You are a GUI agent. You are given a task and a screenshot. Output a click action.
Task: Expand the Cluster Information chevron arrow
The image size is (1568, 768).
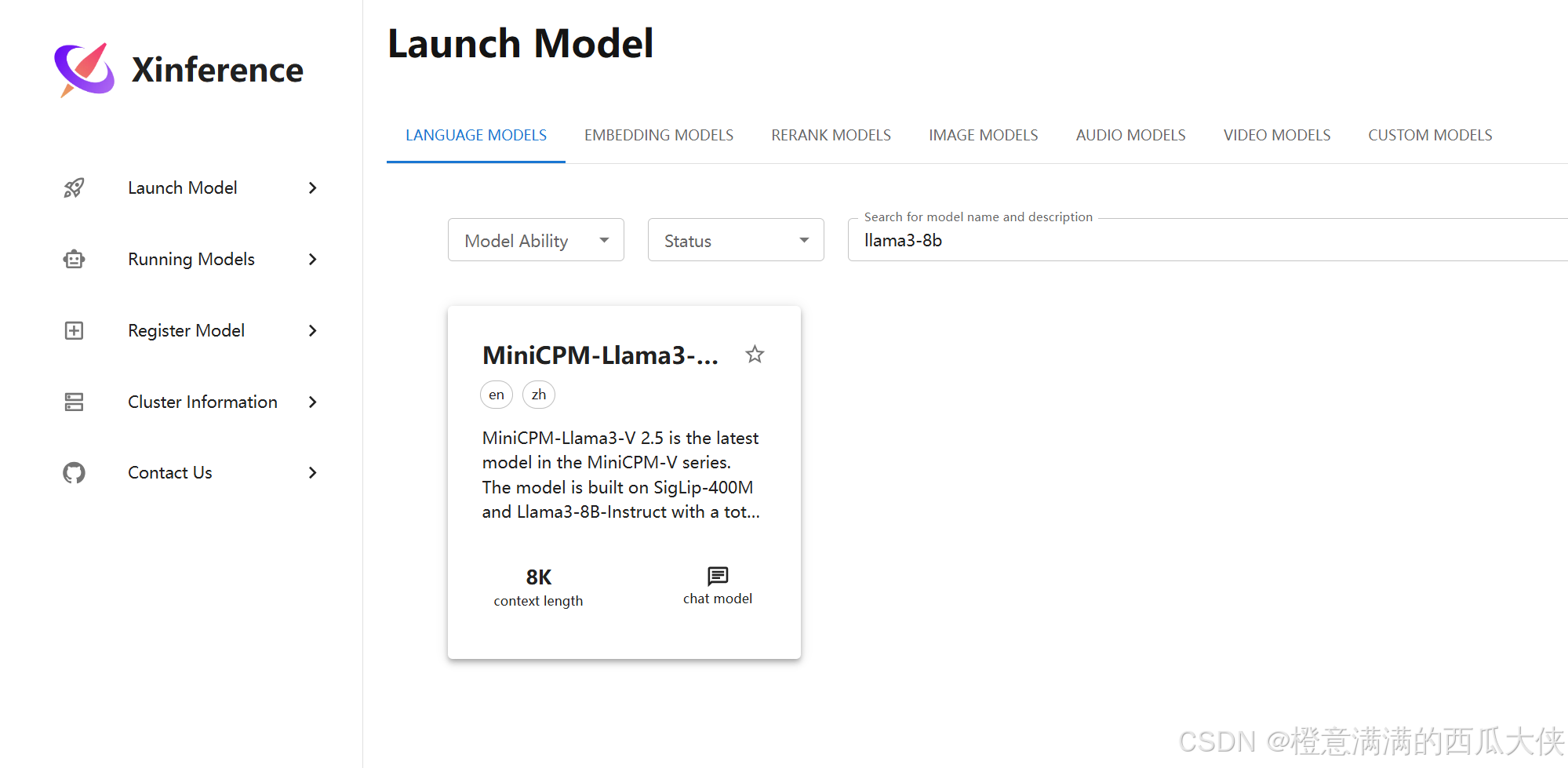pos(312,402)
